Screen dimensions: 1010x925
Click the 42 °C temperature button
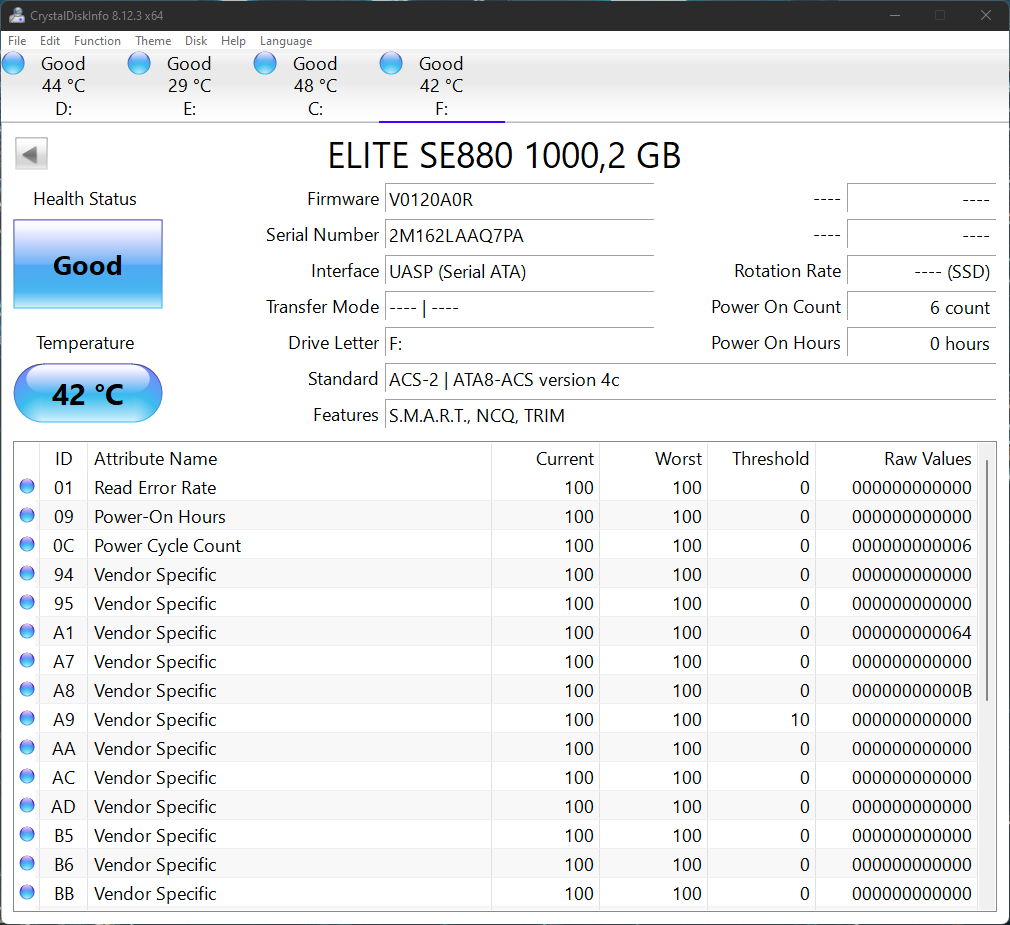click(x=88, y=393)
